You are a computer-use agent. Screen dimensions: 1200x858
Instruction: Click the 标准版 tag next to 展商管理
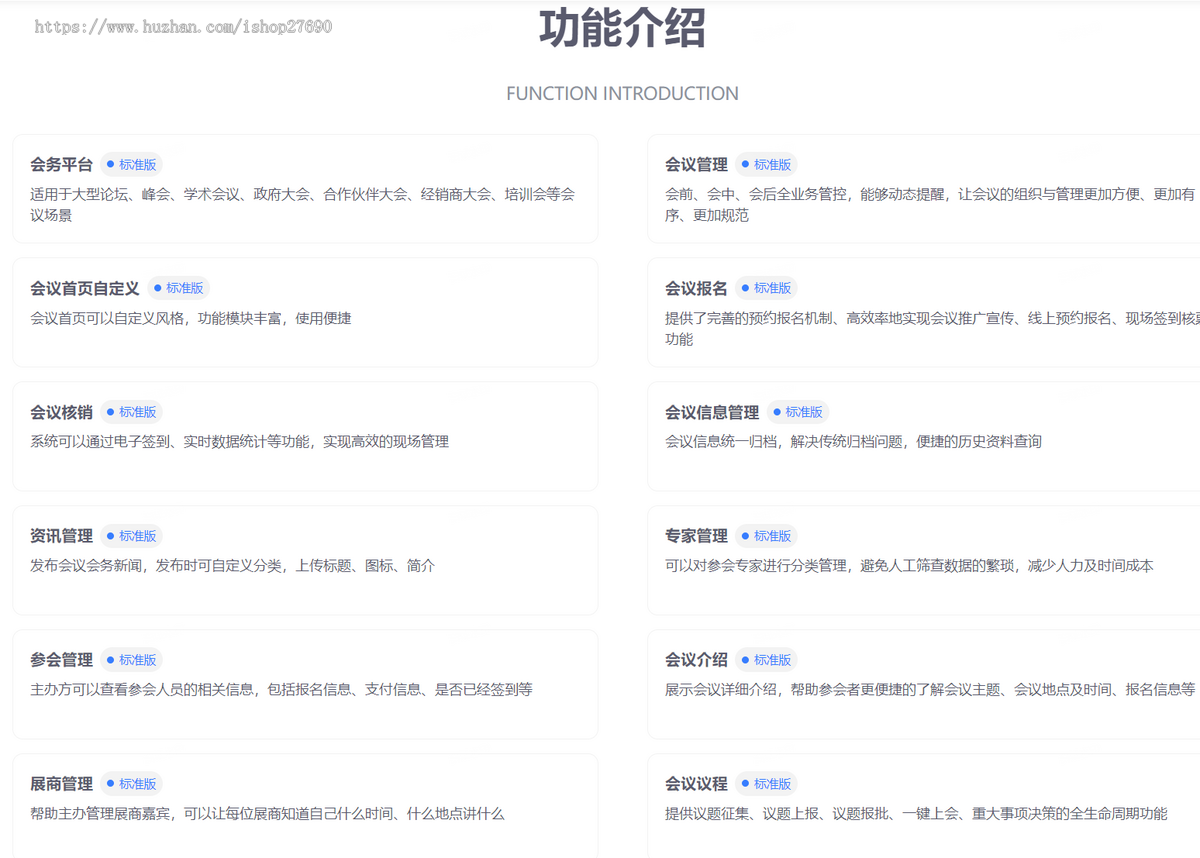(132, 784)
